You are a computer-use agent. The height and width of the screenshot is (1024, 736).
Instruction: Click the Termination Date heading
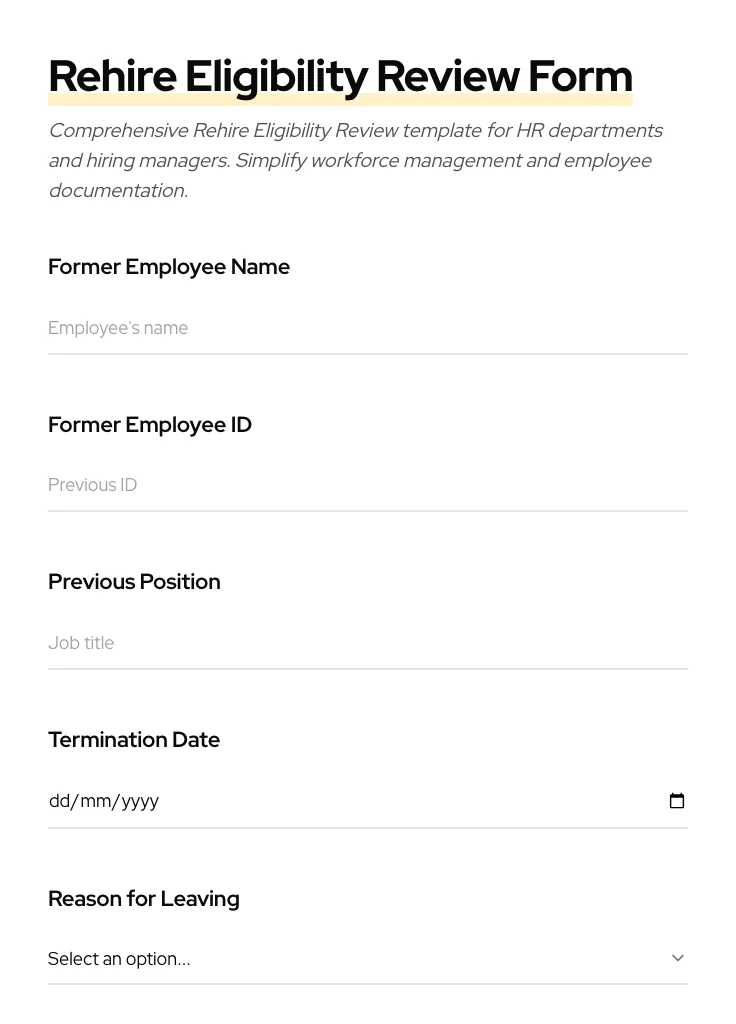(x=134, y=740)
